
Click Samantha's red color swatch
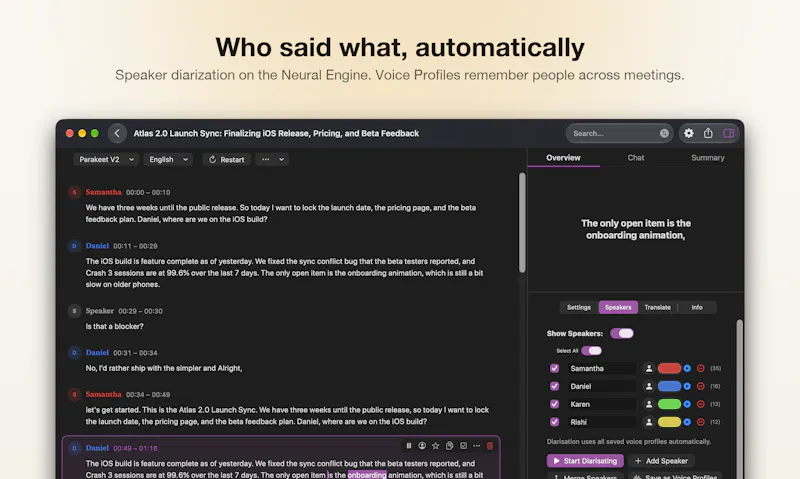pos(669,368)
